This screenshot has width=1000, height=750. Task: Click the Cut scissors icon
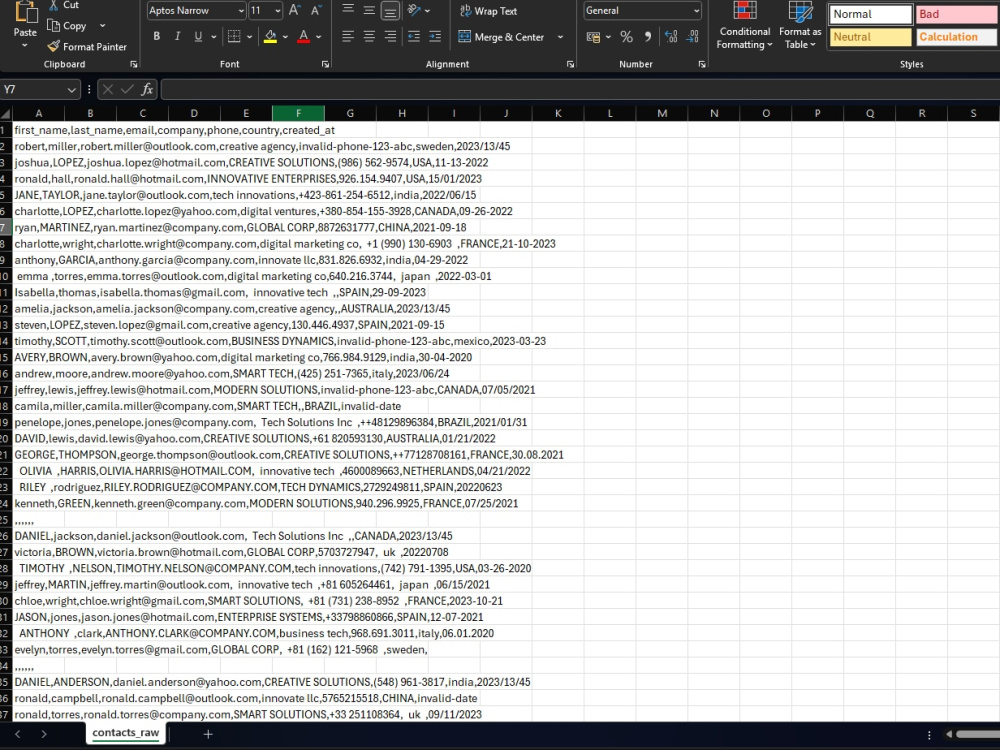coord(54,5)
